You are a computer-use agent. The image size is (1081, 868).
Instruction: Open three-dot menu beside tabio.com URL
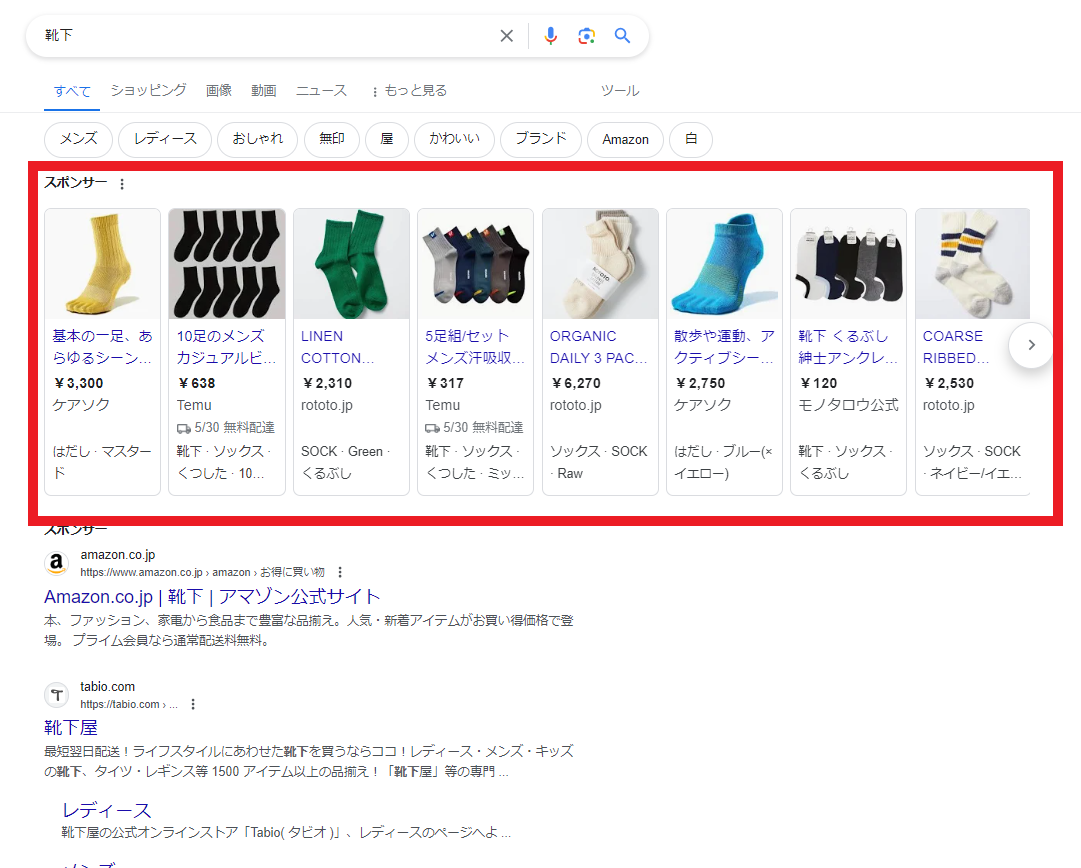[x=193, y=704]
